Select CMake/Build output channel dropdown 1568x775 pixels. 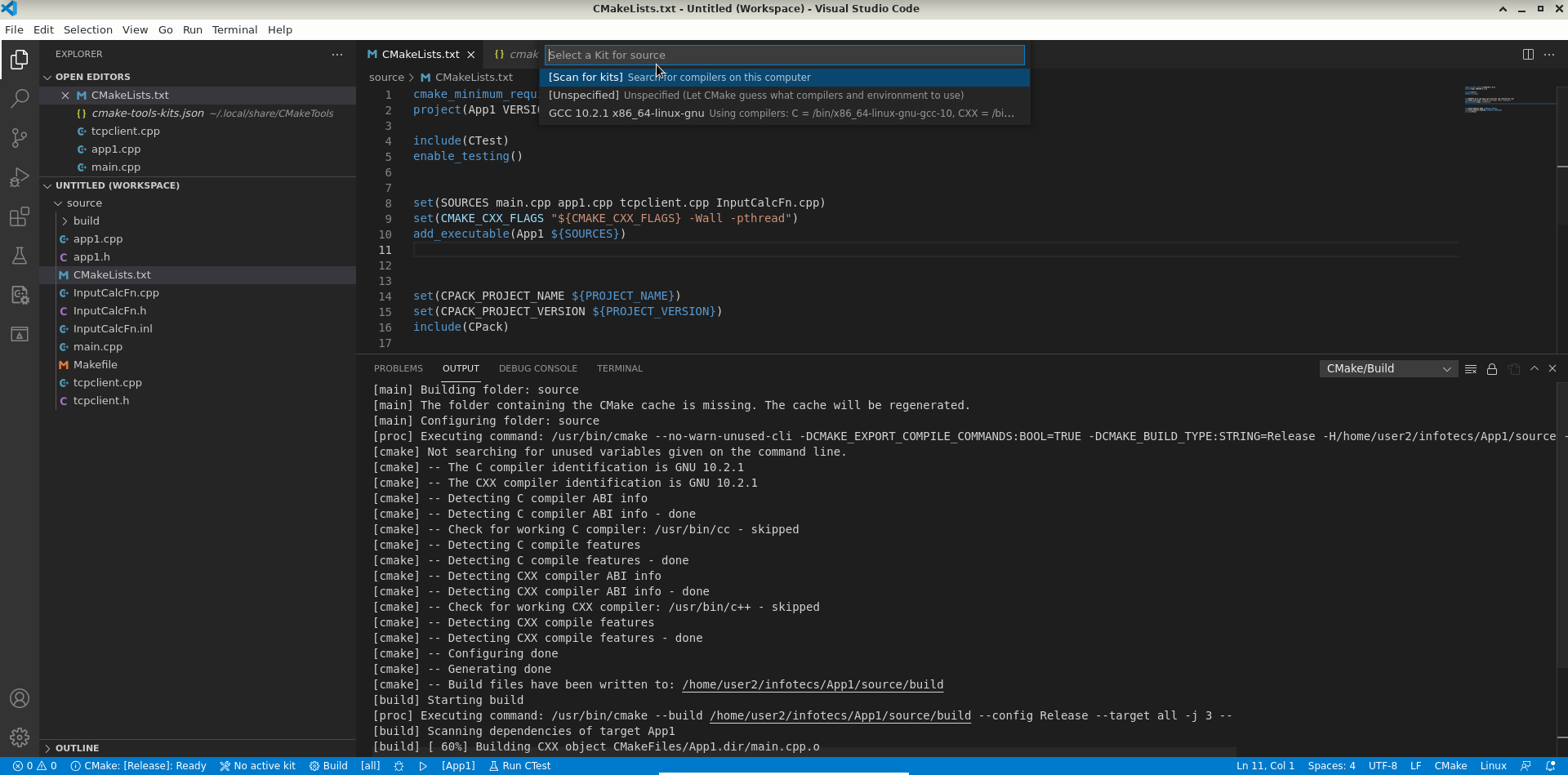[x=1388, y=368]
